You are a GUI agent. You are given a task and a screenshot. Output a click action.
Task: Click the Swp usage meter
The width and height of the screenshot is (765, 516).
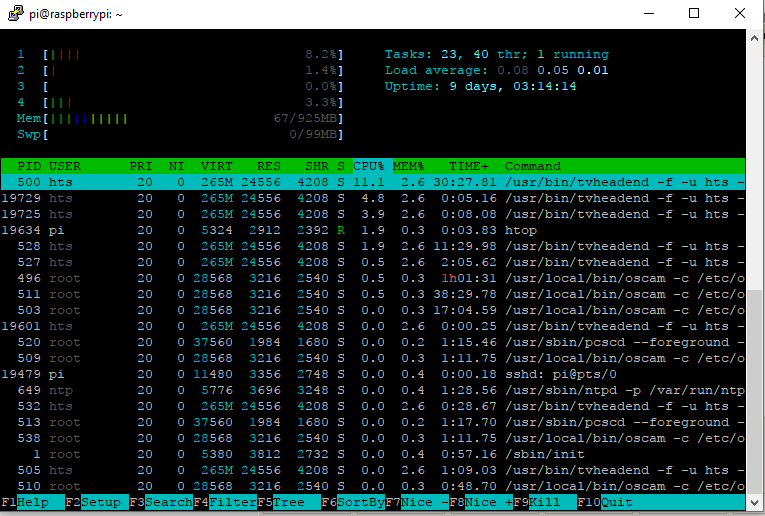181,134
